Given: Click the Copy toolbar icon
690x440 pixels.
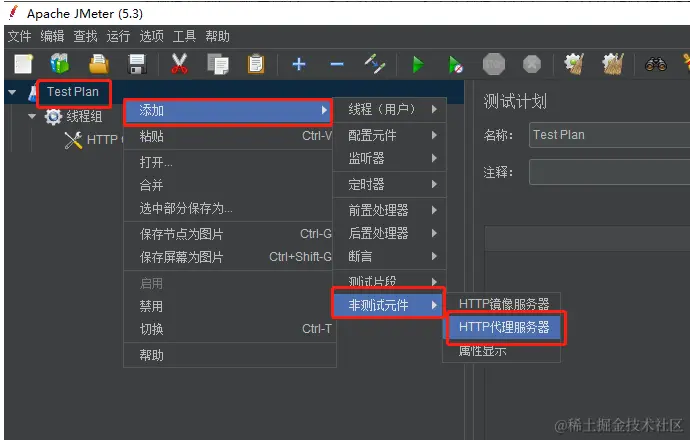Looking at the screenshot, I should tap(218, 64).
